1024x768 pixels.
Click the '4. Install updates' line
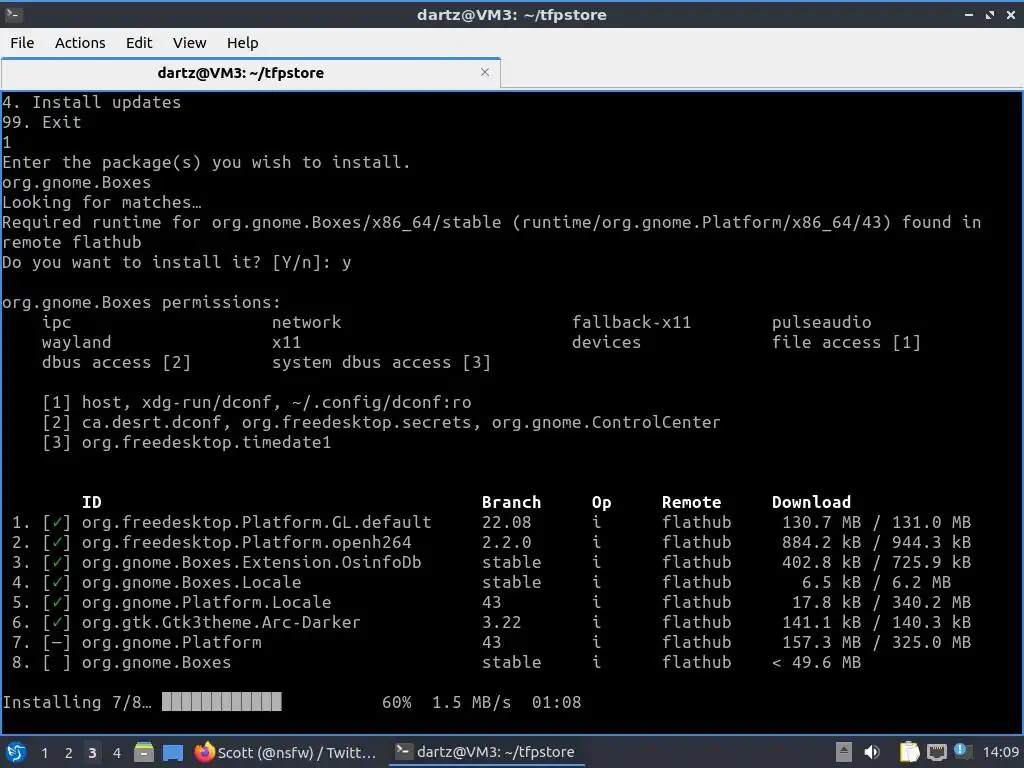tap(91, 103)
